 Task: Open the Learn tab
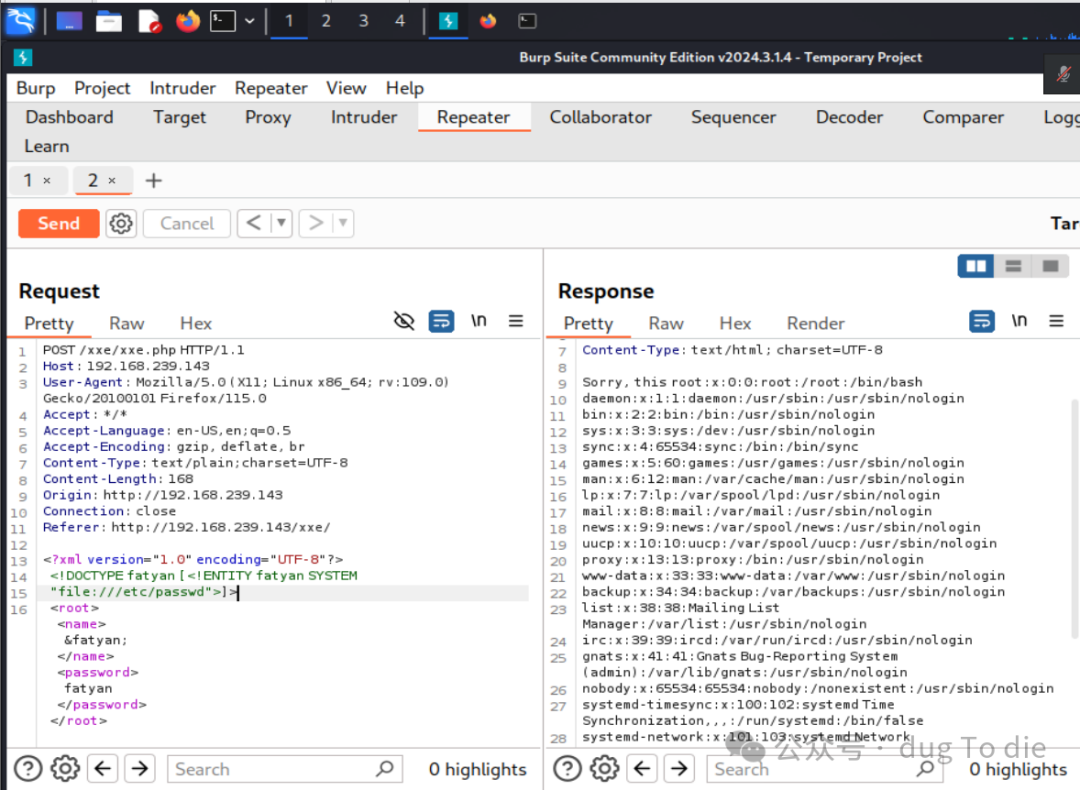(x=47, y=146)
